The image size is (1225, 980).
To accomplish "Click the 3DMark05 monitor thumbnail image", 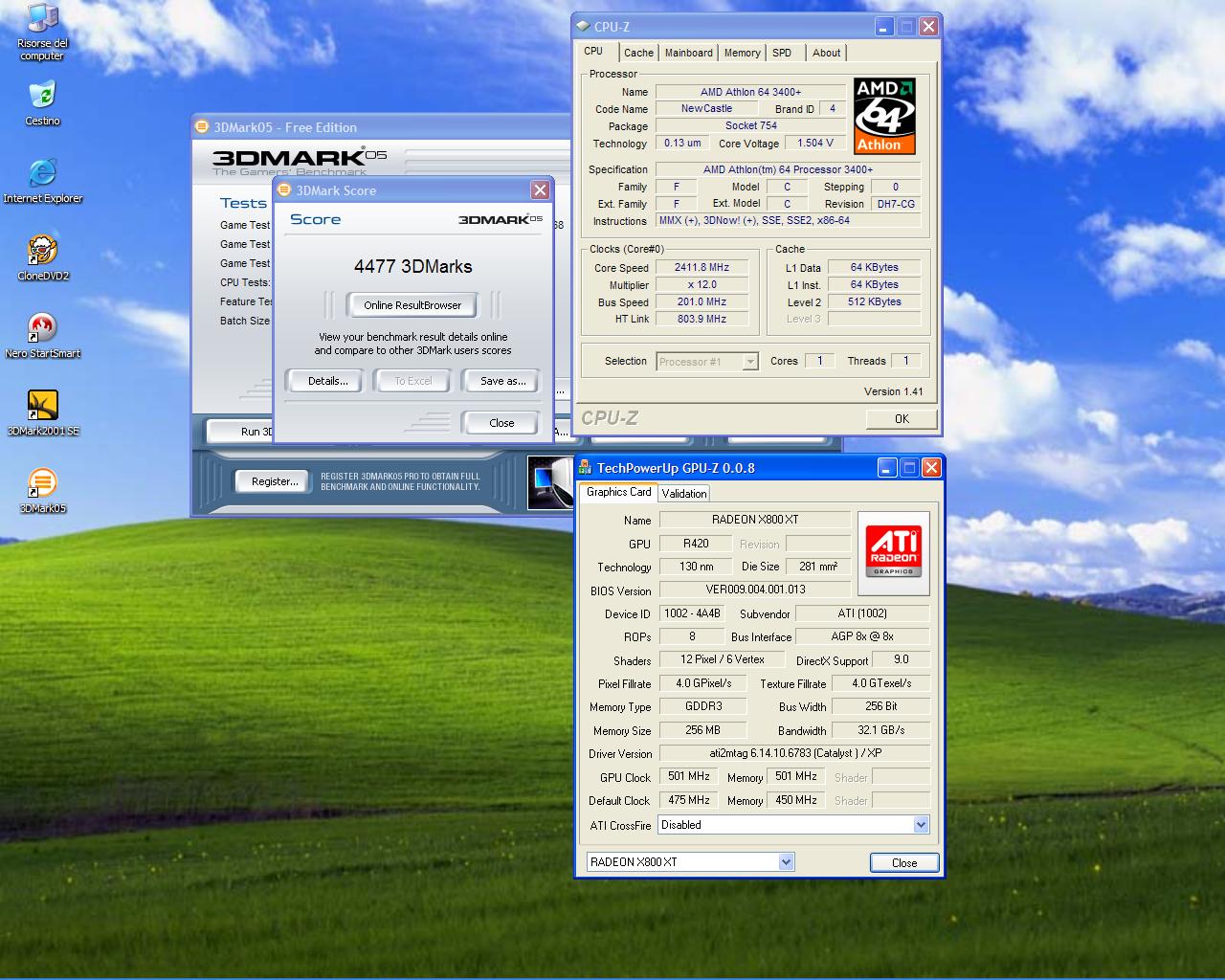I will click(x=551, y=483).
